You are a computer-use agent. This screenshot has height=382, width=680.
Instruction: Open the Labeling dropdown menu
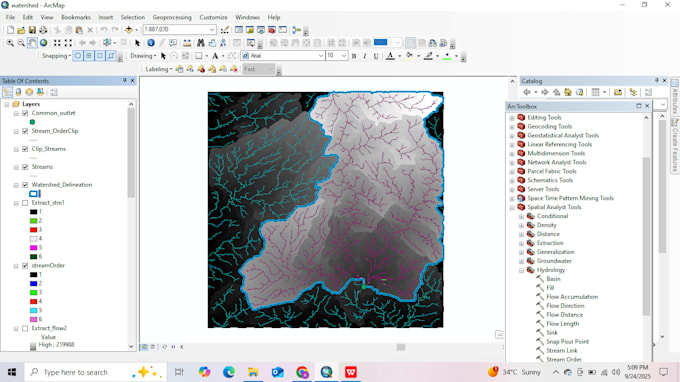pos(159,69)
